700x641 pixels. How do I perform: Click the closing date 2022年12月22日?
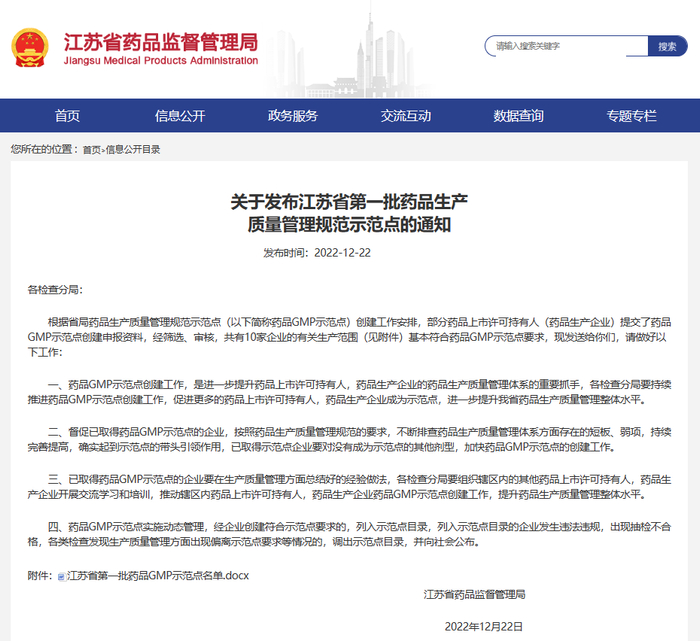[x=483, y=627]
